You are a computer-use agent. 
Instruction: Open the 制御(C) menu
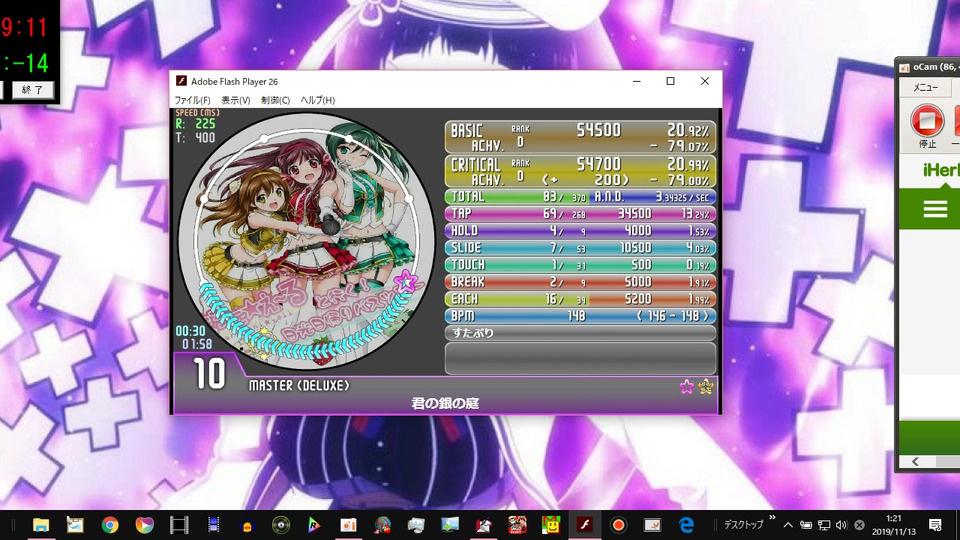coord(276,100)
